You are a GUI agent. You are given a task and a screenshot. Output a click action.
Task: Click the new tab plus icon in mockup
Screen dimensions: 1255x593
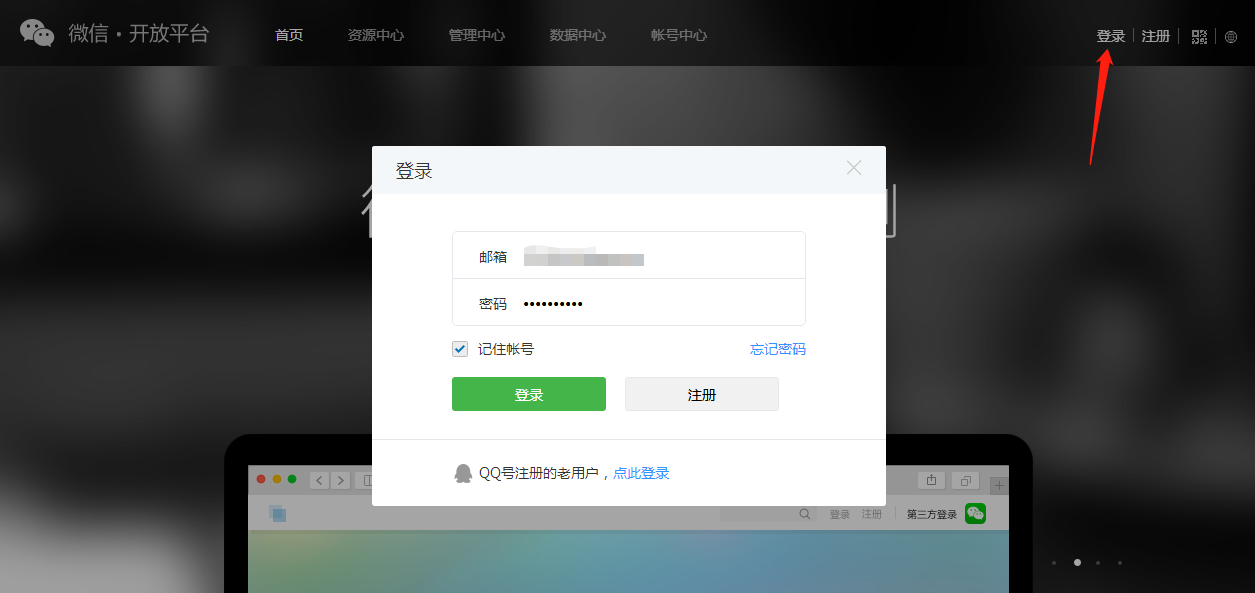click(998, 484)
